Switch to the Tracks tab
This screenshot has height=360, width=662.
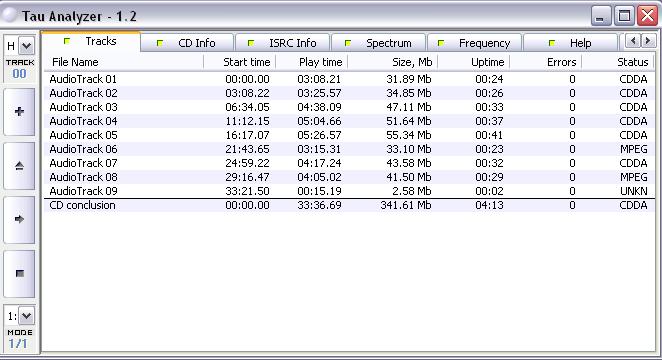pos(90,41)
